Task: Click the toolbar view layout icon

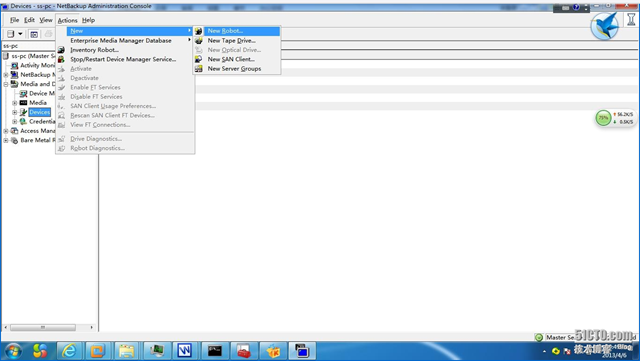Action: pyautogui.click(x=34, y=34)
